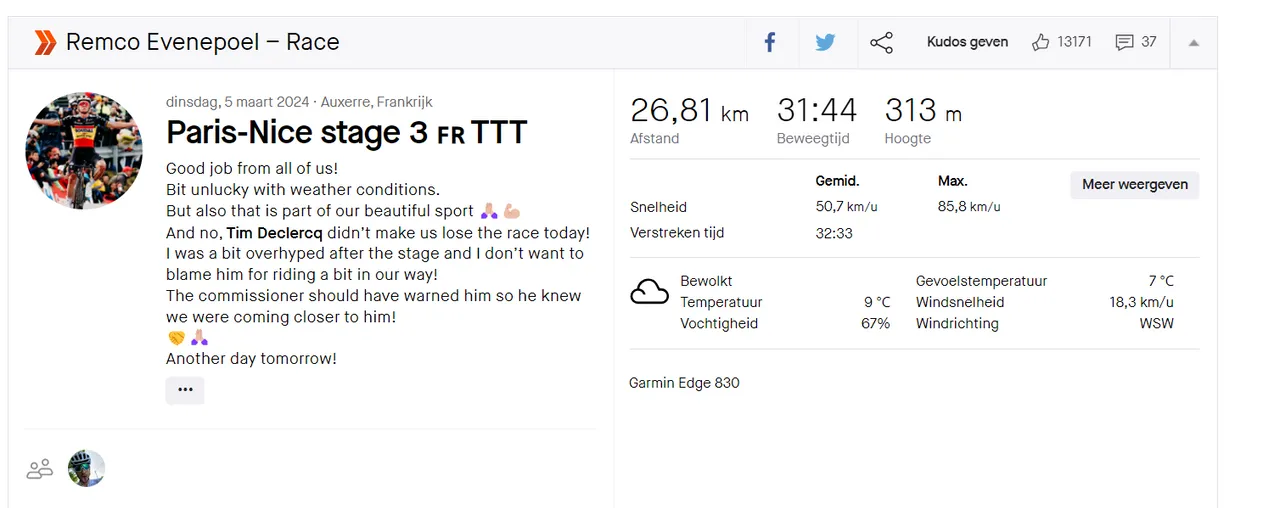The height and width of the screenshot is (508, 1280).
Task: Open Remco Evenepoel's profile photo
Action: [x=84, y=151]
